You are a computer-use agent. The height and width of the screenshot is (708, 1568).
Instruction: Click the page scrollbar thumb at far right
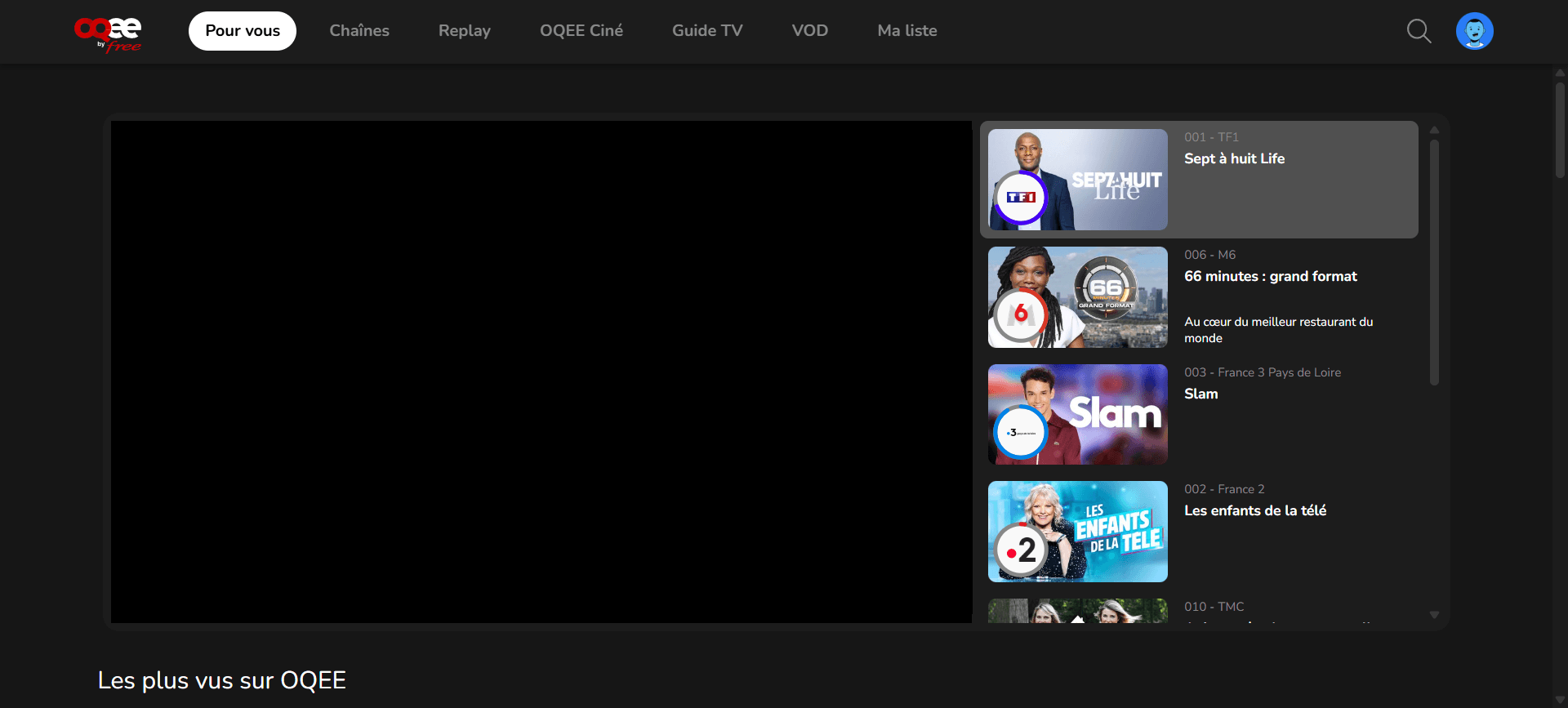(1560, 129)
